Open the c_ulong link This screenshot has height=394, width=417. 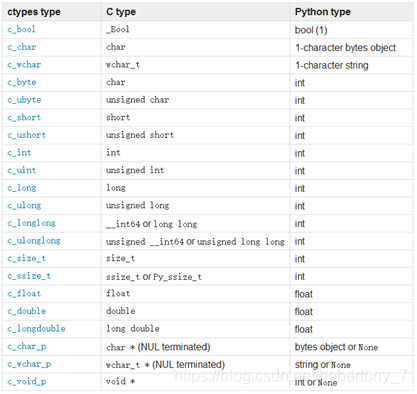point(24,206)
